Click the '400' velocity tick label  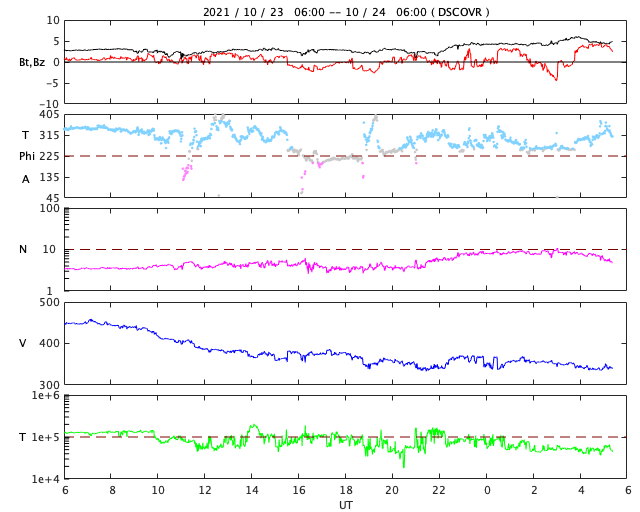[49, 343]
